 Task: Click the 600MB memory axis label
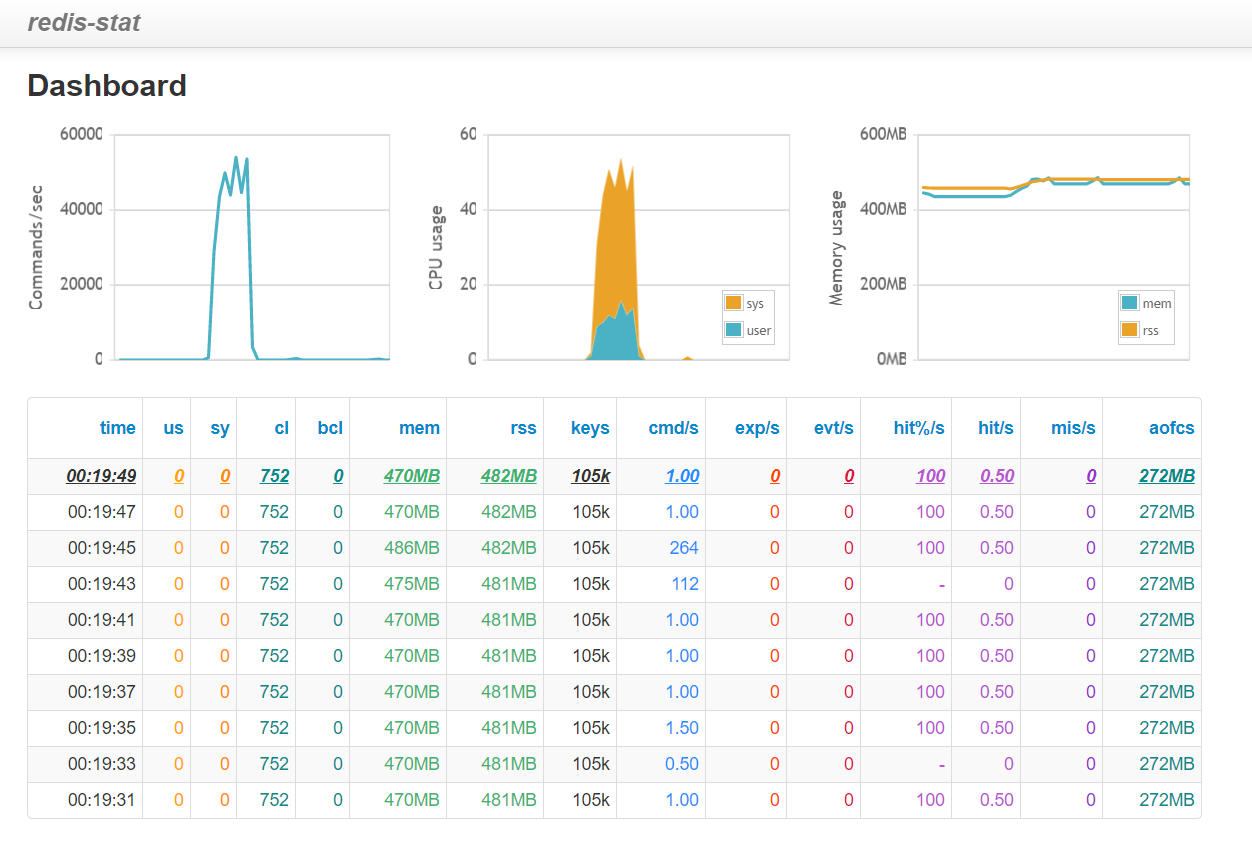884,135
